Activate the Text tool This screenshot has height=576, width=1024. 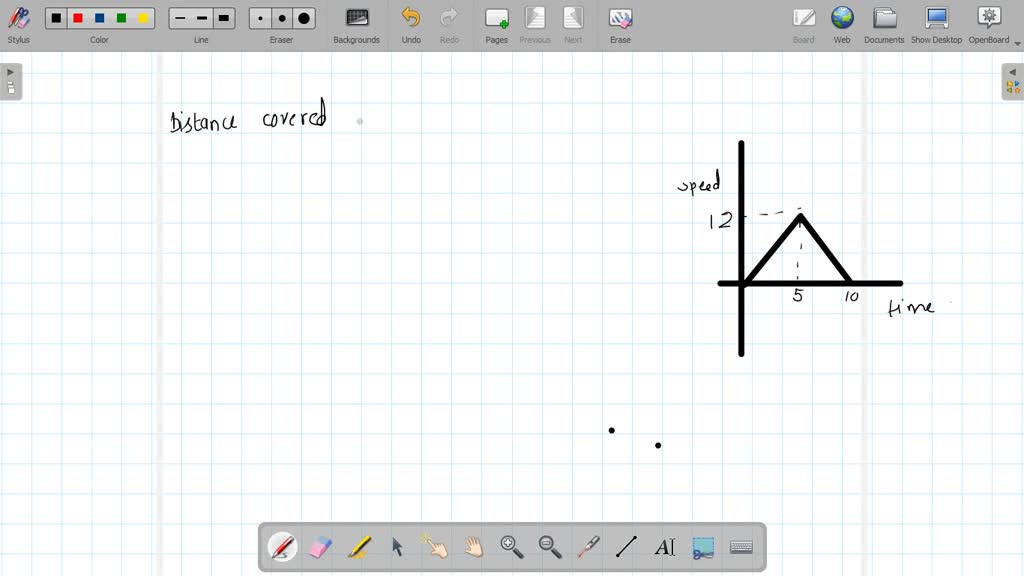[665, 547]
